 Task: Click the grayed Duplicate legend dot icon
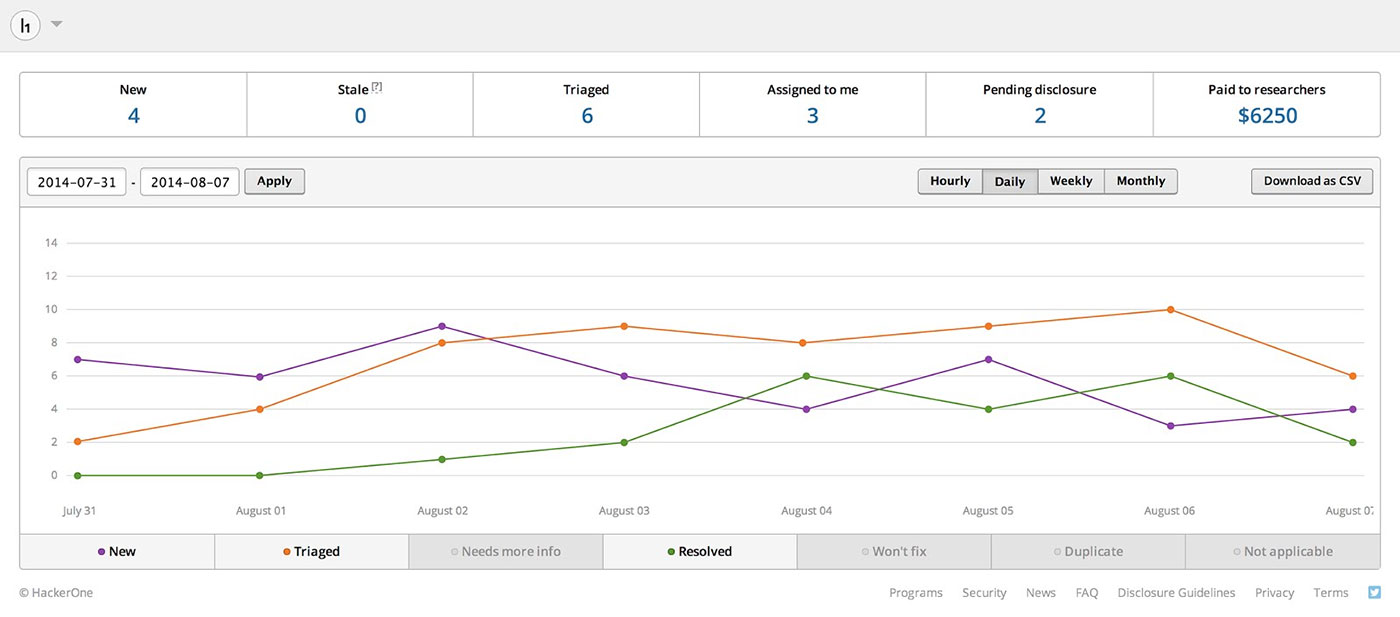(1057, 551)
